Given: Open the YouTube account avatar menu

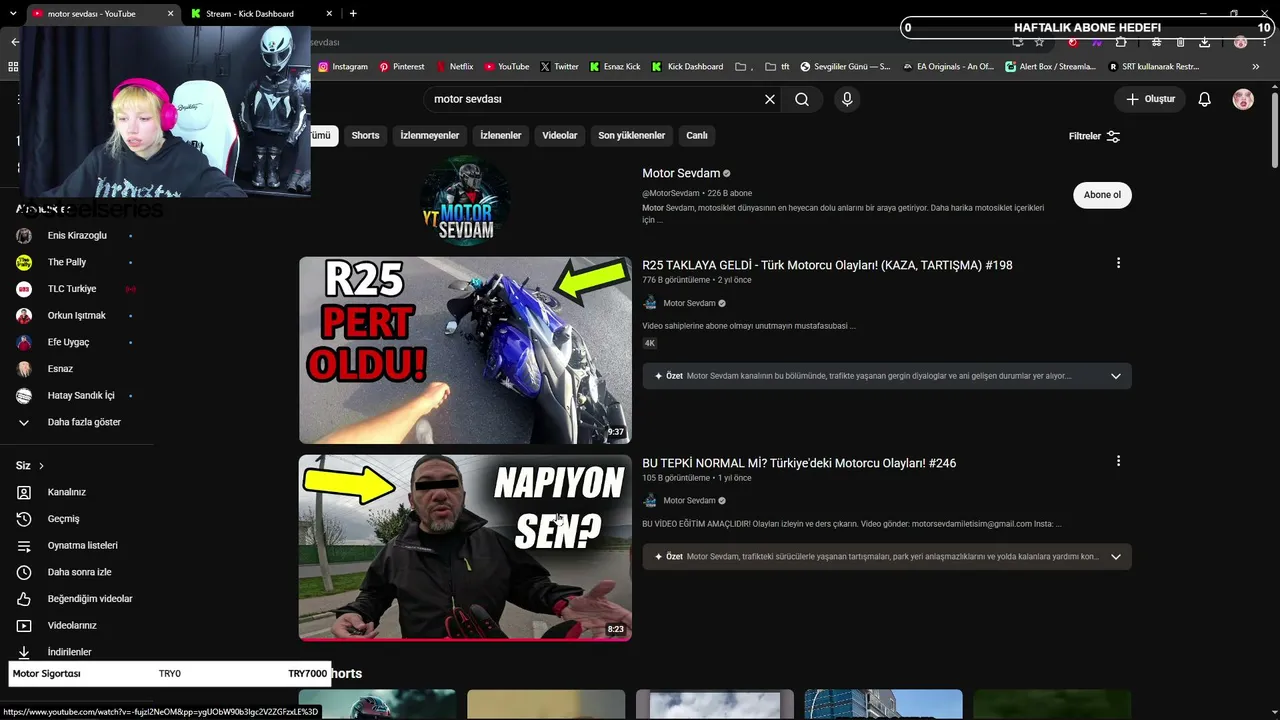Looking at the screenshot, I should [1243, 99].
